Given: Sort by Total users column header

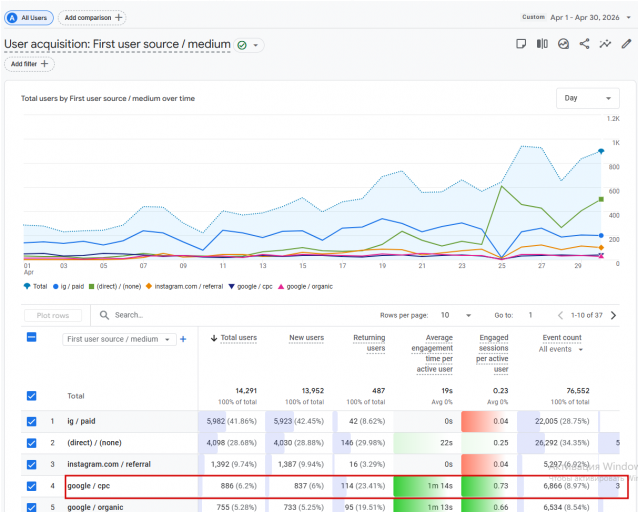Looking at the screenshot, I should [238, 338].
